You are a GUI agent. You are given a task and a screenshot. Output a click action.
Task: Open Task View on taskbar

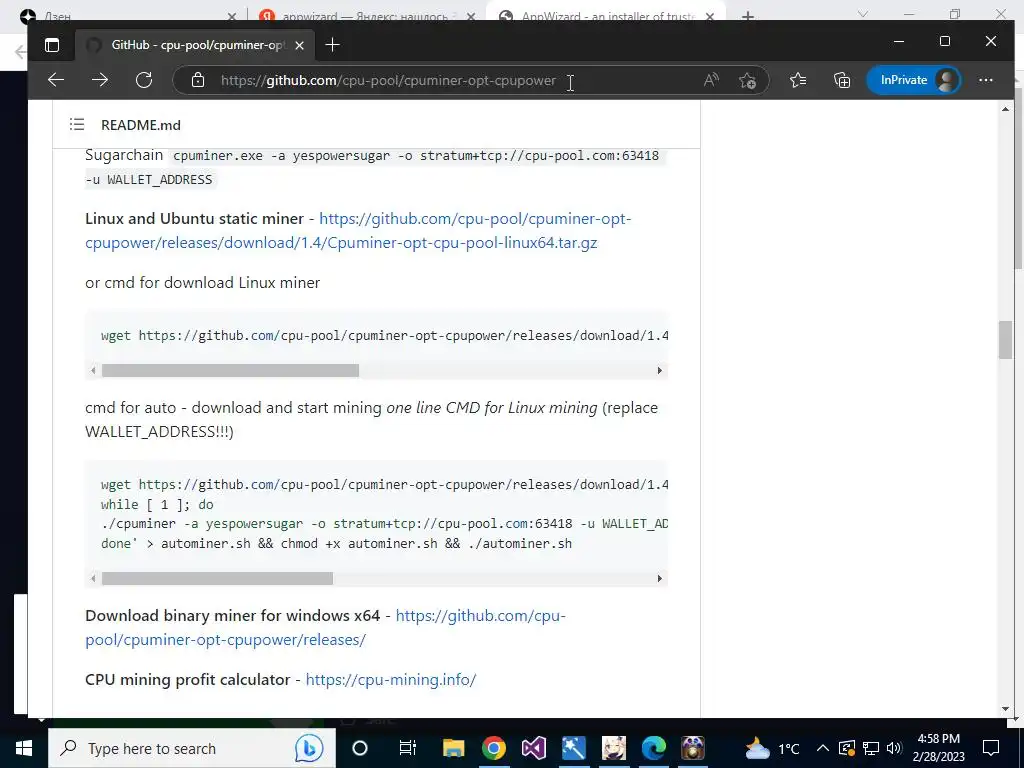[x=408, y=748]
